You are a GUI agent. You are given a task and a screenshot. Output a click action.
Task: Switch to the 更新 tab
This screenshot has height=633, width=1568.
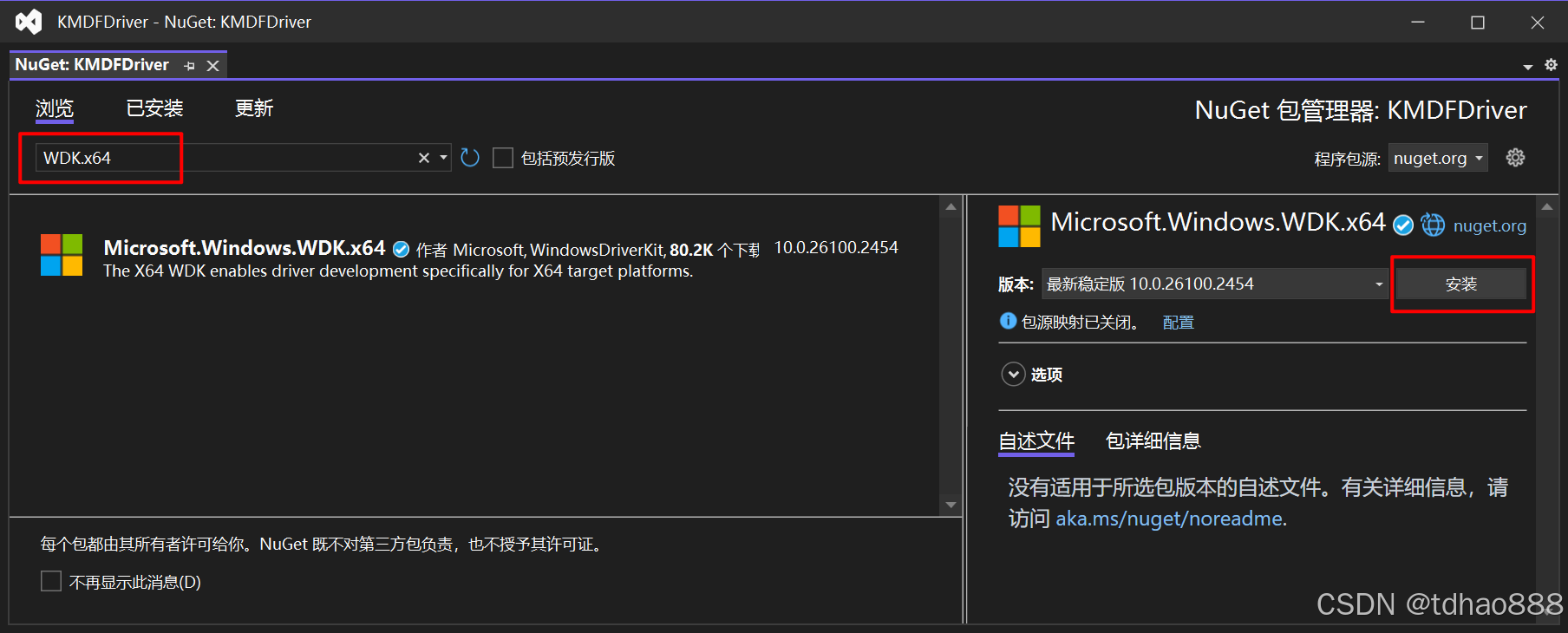pos(254,108)
